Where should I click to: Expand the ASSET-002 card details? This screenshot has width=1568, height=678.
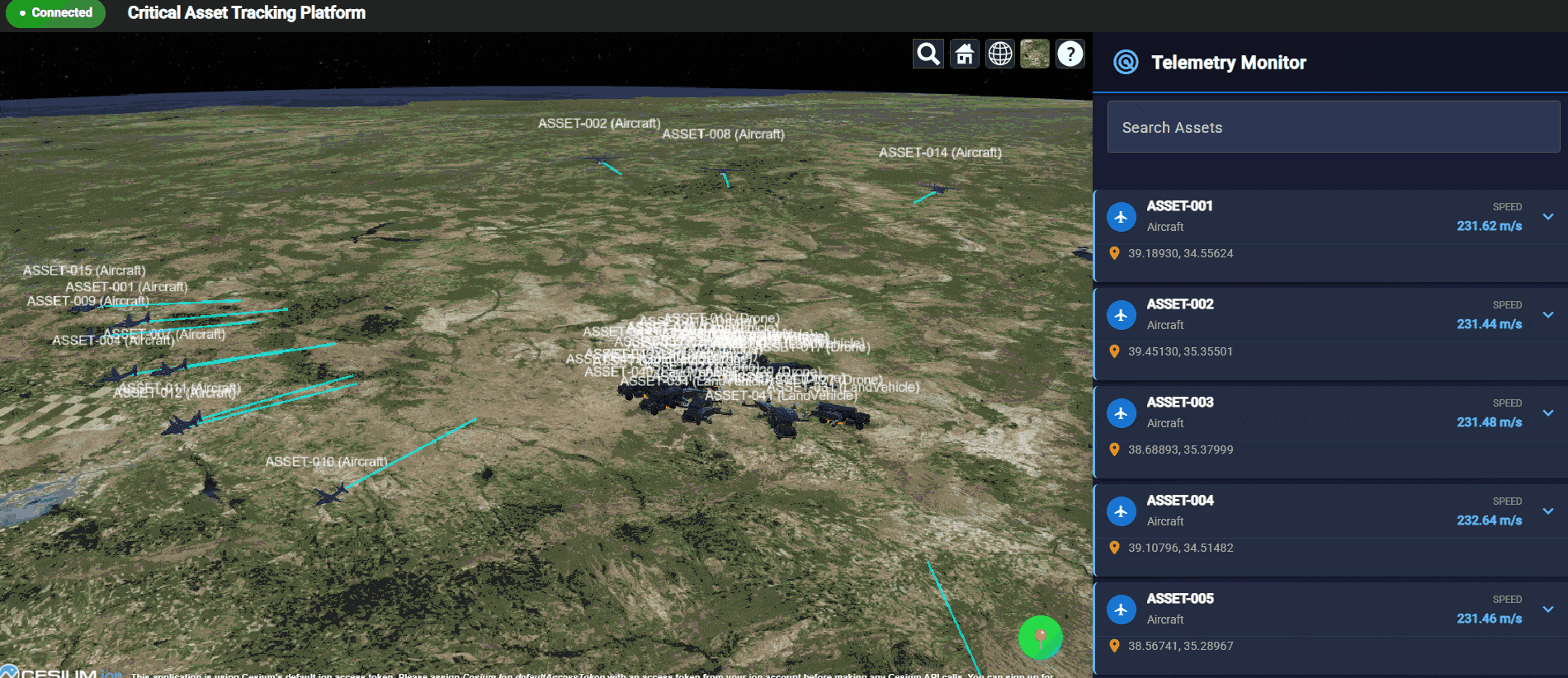(x=1548, y=315)
